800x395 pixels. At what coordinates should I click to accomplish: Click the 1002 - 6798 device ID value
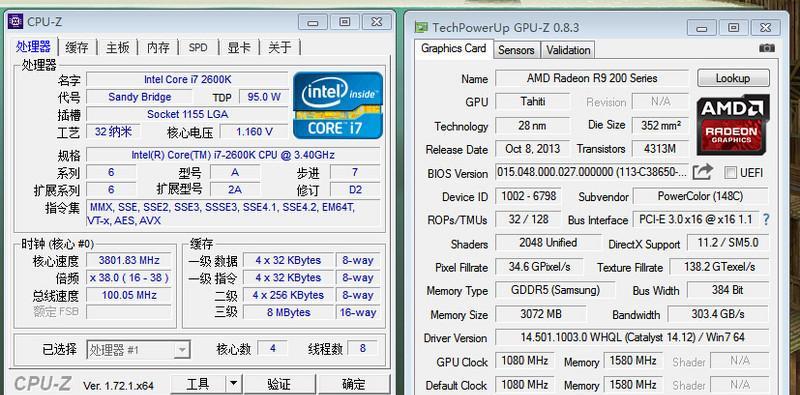(528, 196)
